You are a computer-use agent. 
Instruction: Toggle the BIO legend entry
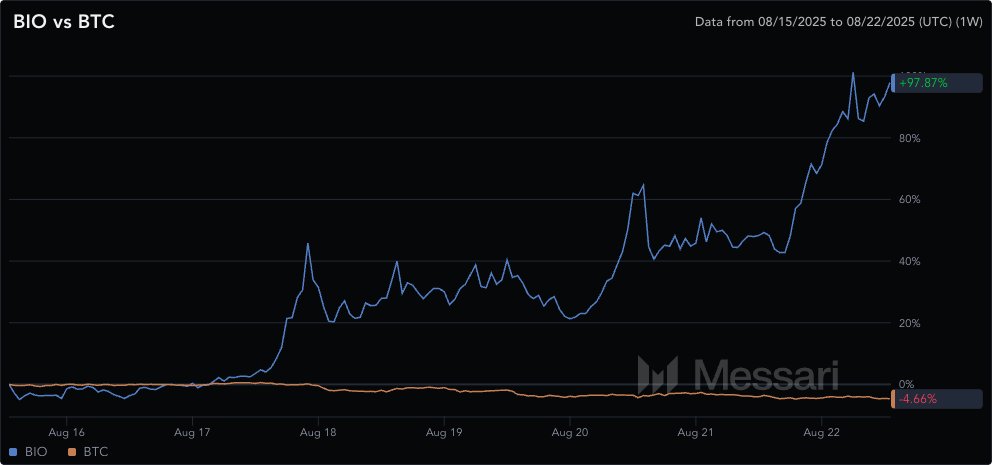[28, 452]
